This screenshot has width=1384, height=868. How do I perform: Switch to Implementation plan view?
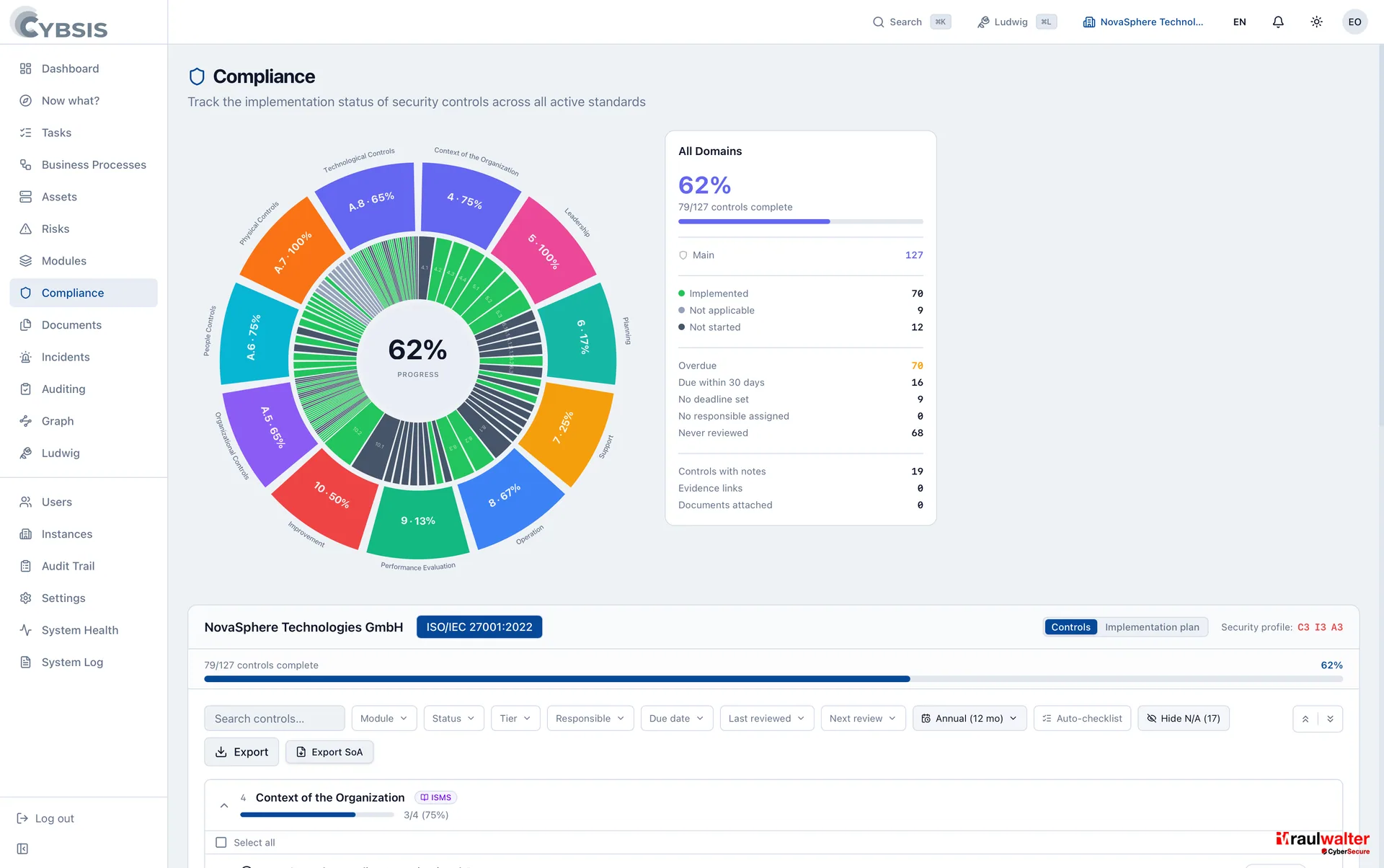[1152, 627]
